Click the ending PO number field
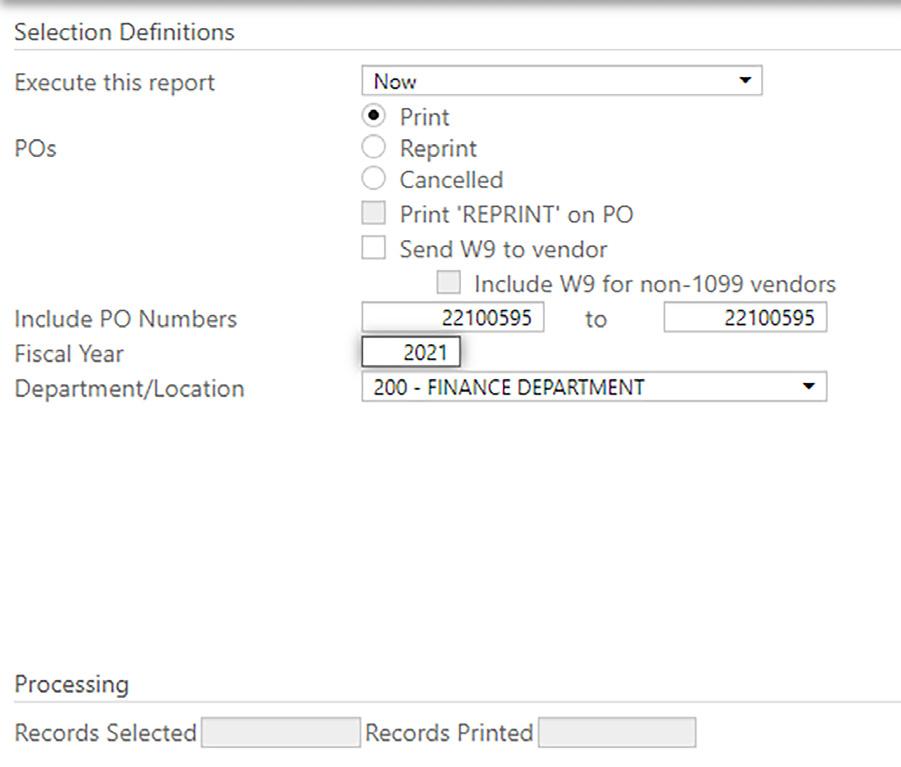The width and height of the screenshot is (901, 767). coord(745,317)
